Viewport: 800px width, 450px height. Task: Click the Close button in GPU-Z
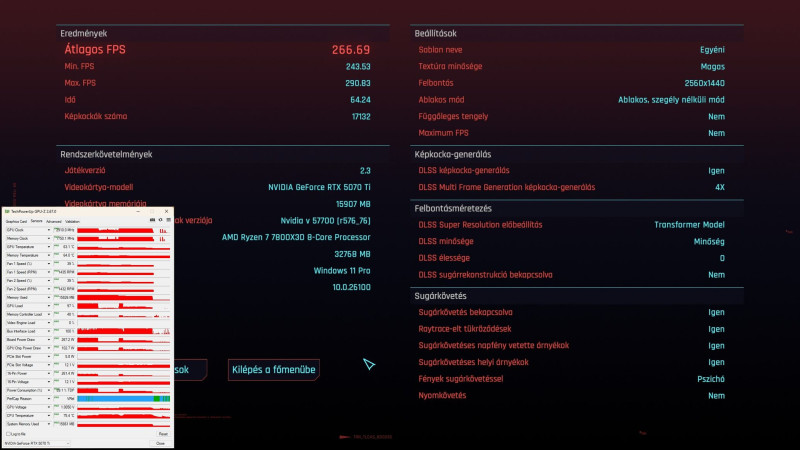[160, 443]
